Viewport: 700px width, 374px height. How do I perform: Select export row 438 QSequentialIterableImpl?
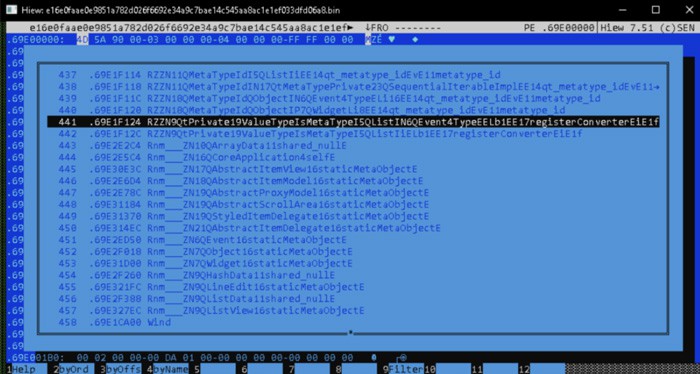pos(353,87)
